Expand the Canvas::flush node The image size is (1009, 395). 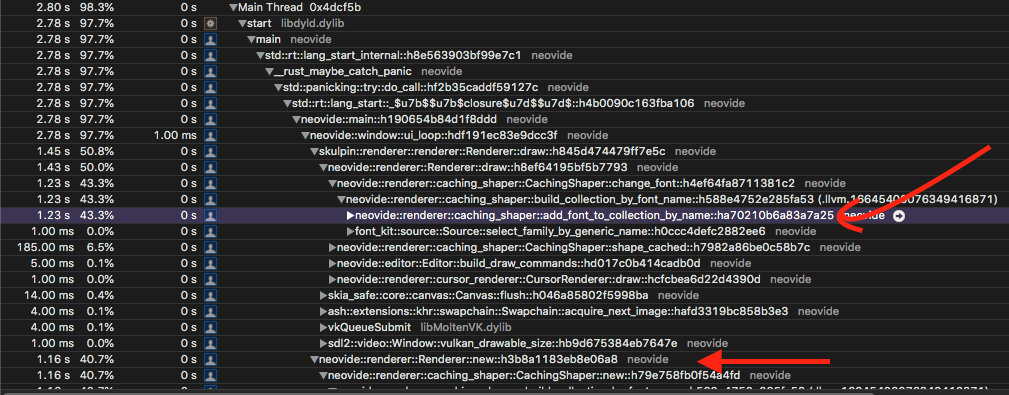323,296
